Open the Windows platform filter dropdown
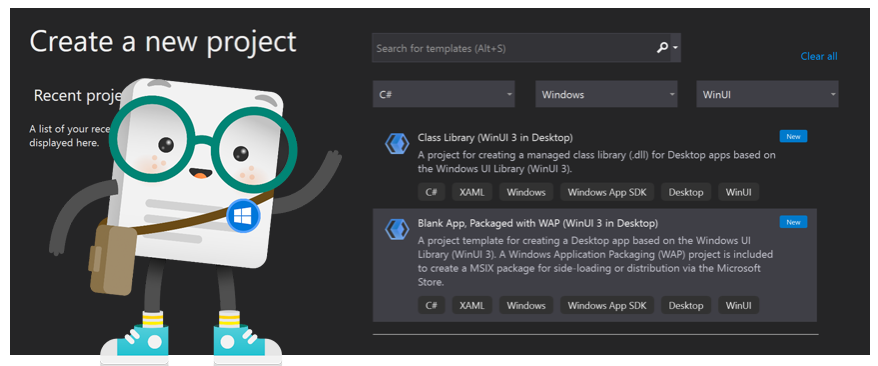 pos(606,94)
